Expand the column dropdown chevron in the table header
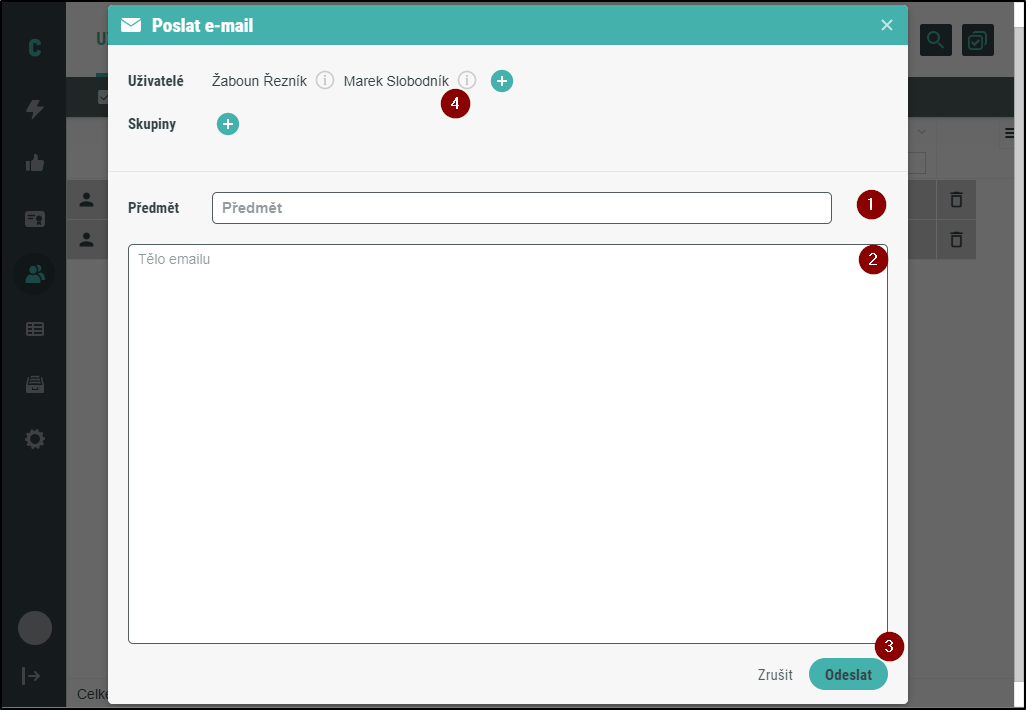1026x710 pixels. pyautogui.click(x=921, y=133)
